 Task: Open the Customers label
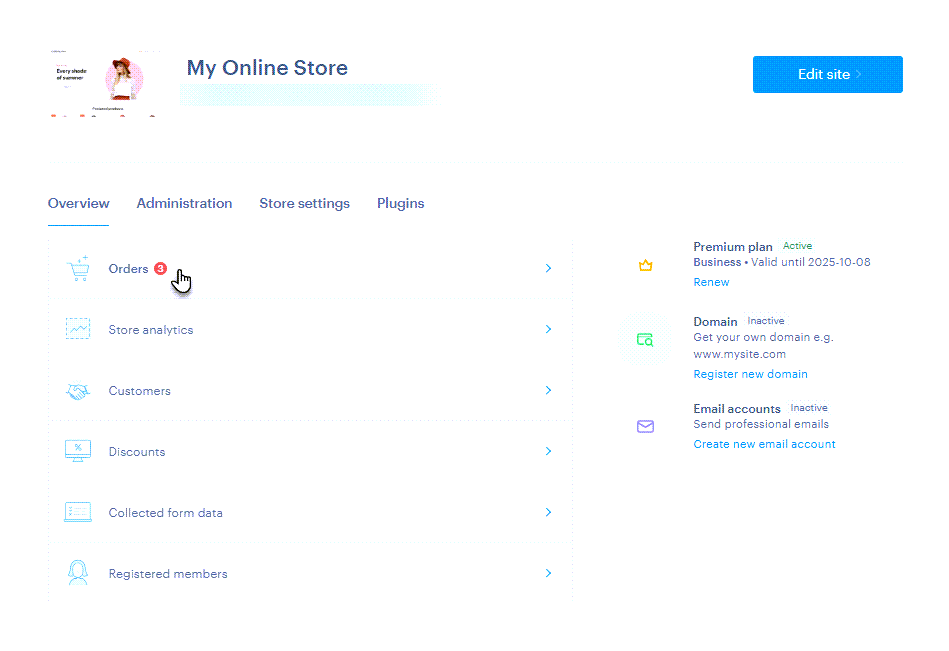[x=140, y=391]
